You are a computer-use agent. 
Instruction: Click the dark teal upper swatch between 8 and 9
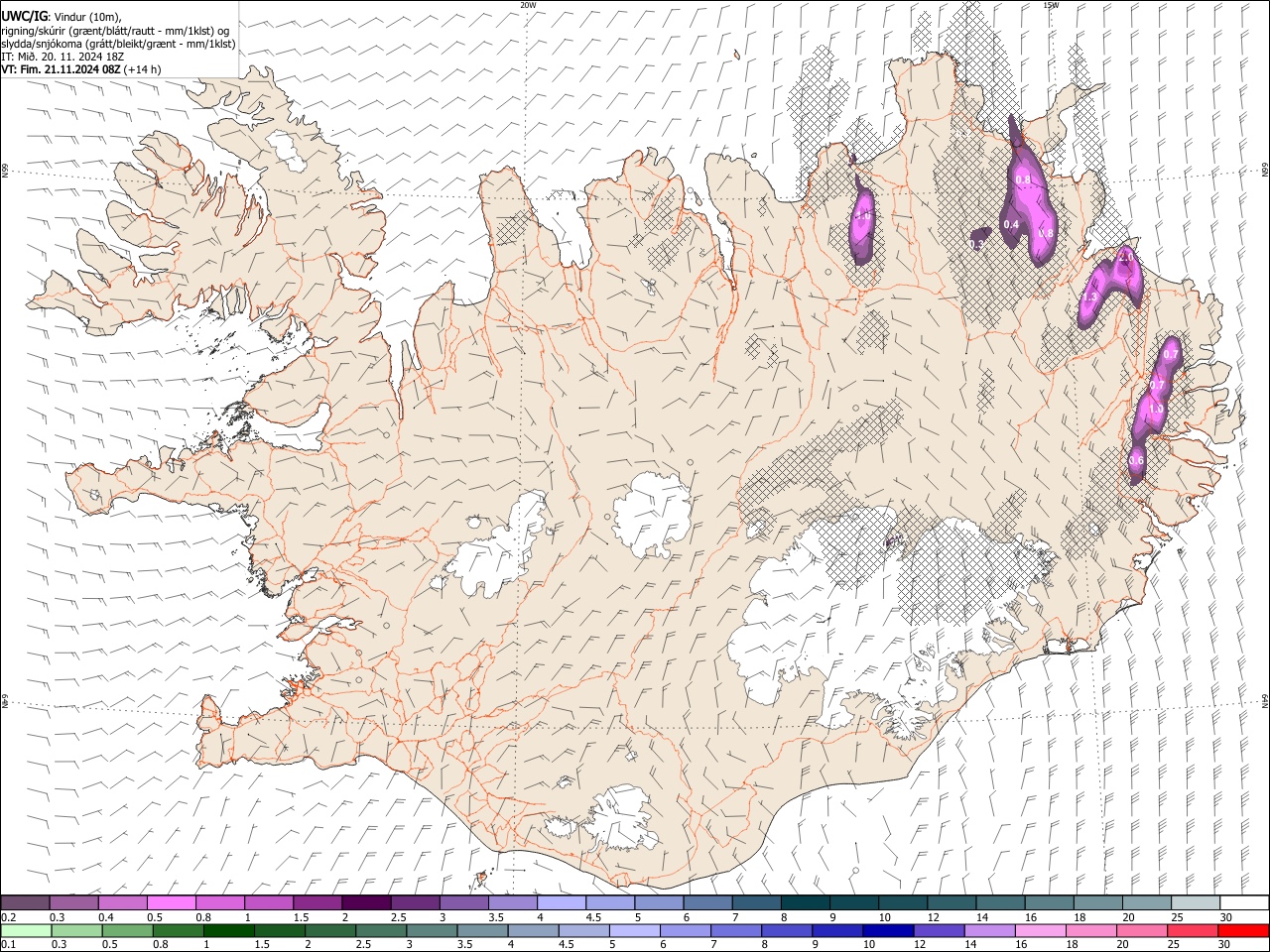[806, 902]
